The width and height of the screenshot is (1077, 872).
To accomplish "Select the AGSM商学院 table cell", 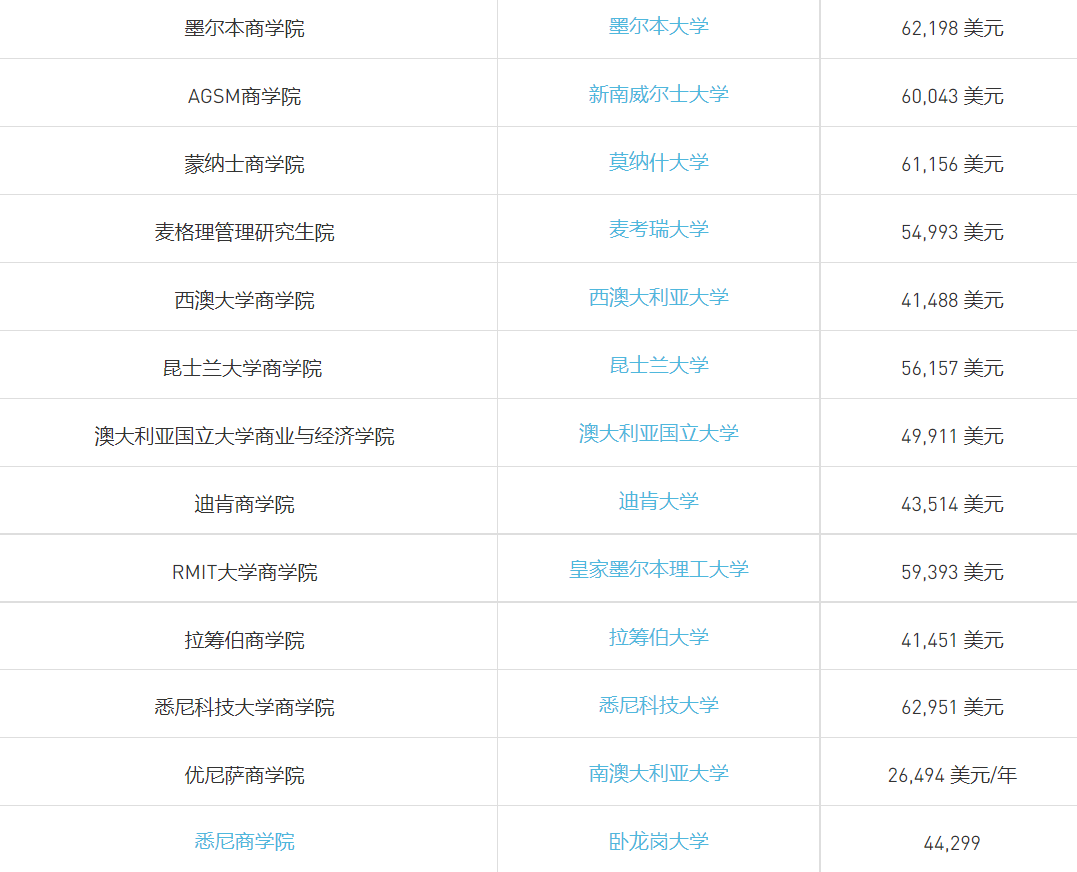I will (x=244, y=96).
